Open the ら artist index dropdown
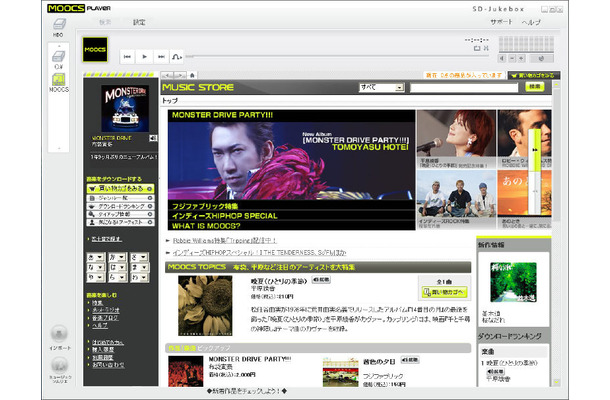Image resolution: width=610 pixels, height=400 pixels. (x=117, y=277)
